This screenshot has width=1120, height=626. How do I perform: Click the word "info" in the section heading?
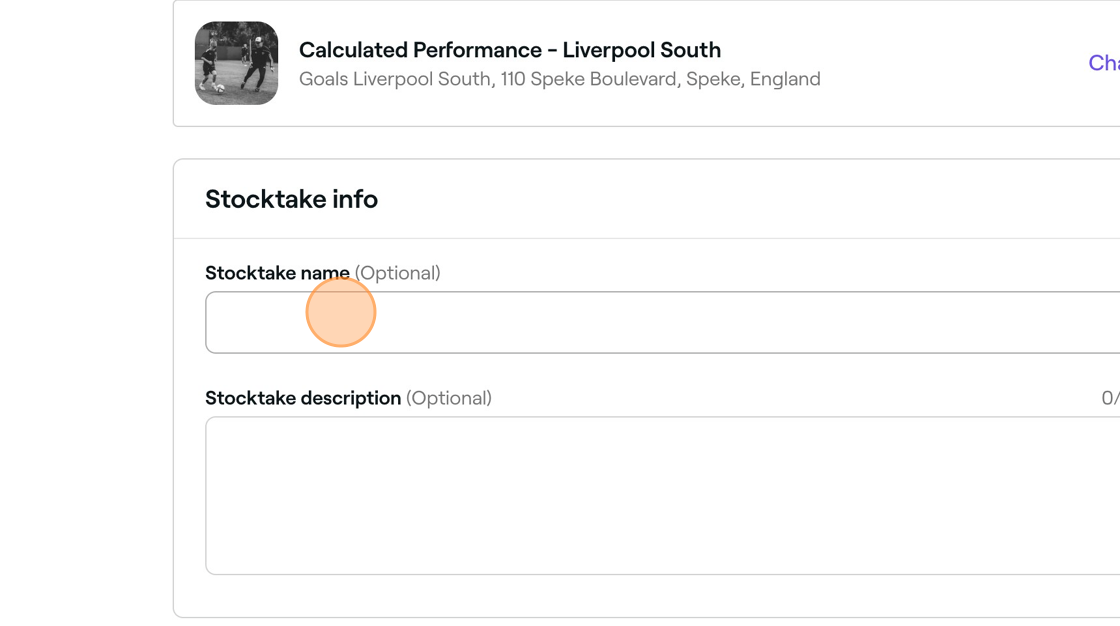point(355,199)
